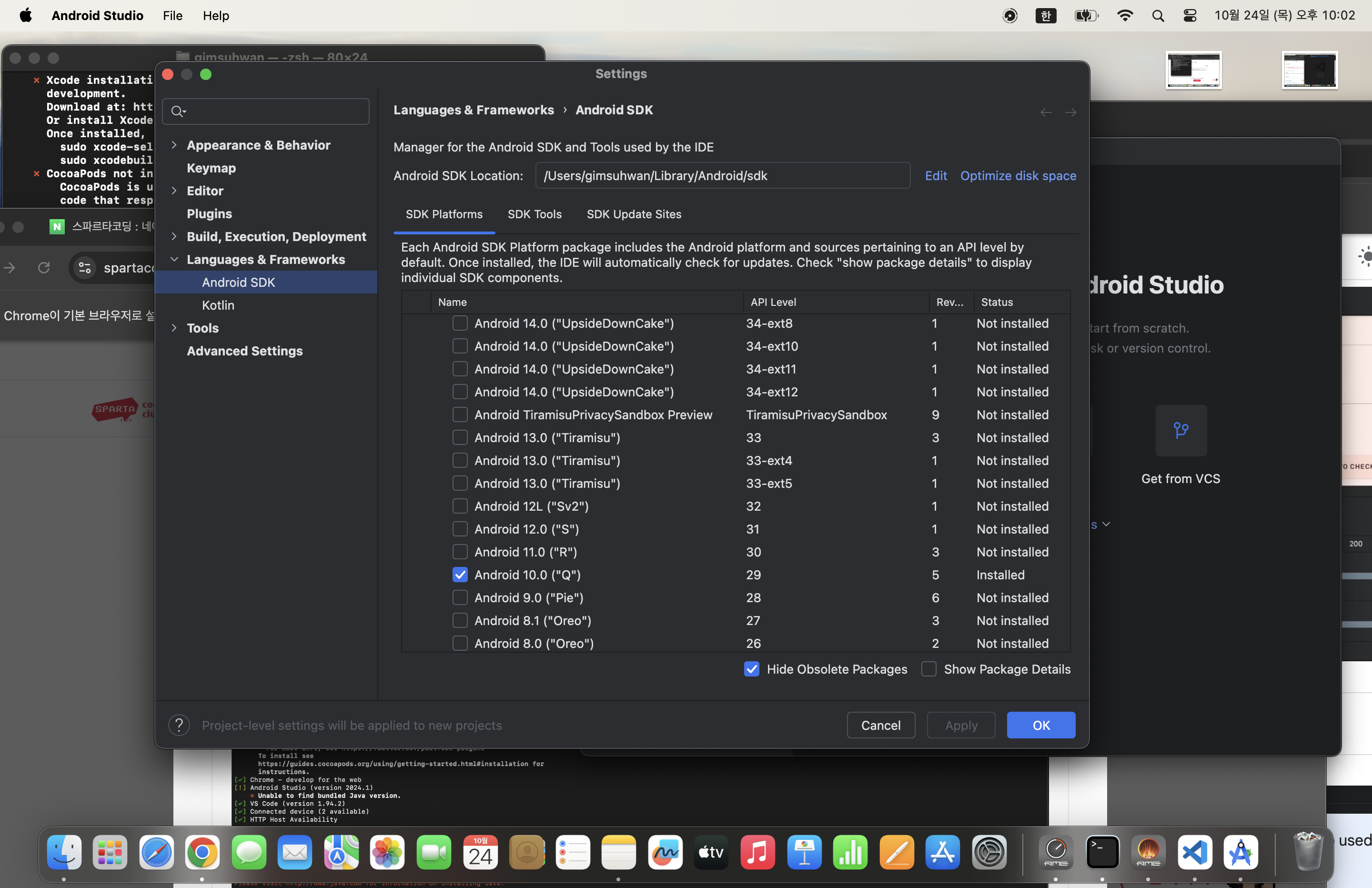
Task: Check Android 12L ("Sv2") platform
Action: pyautogui.click(x=460, y=506)
